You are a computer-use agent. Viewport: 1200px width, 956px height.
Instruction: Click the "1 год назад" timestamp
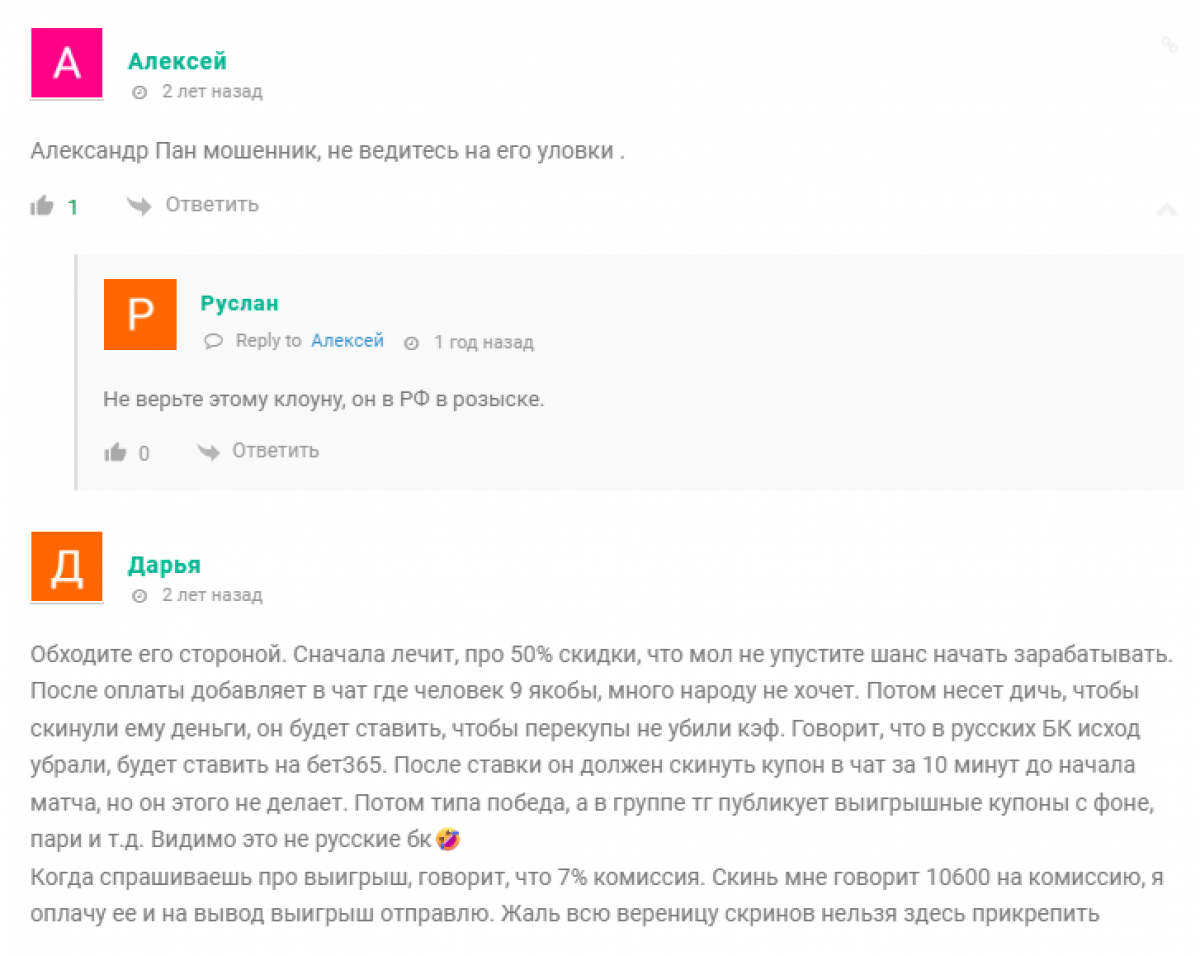click(483, 342)
